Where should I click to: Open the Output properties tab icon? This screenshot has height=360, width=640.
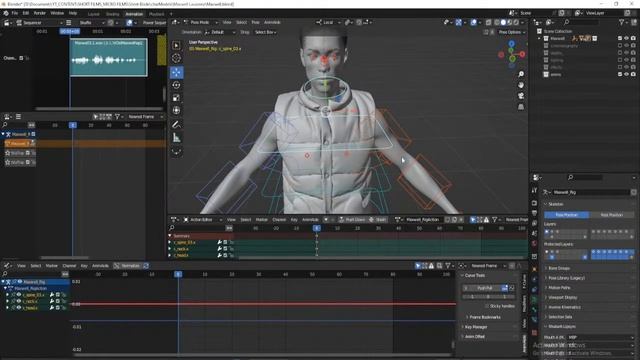point(534,213)
